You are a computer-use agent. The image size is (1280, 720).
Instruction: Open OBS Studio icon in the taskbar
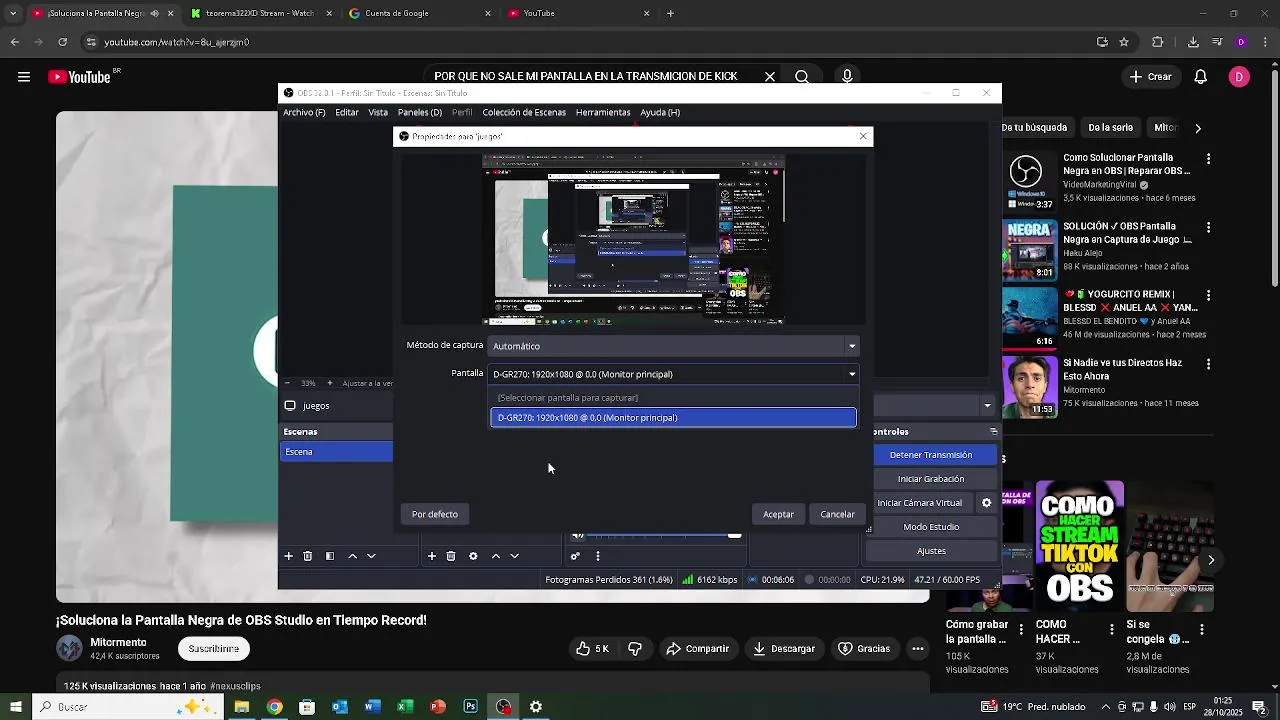click(503, 707)
